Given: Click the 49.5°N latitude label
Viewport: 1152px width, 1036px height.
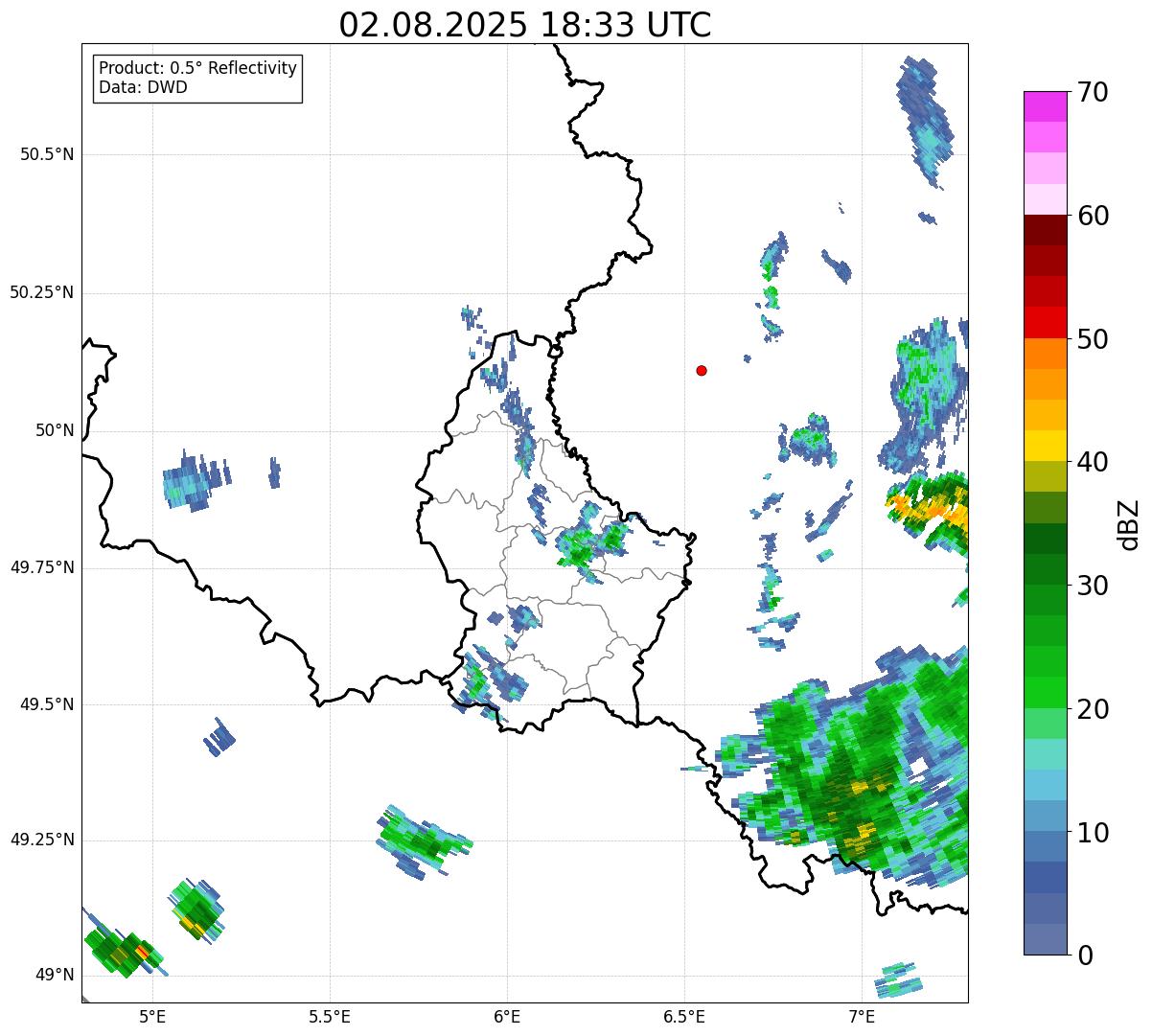Looking at the screenshot, I should click(46, 704).
